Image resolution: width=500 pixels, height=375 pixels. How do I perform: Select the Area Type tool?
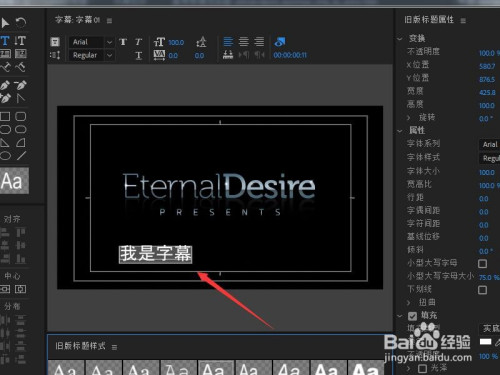5,54
